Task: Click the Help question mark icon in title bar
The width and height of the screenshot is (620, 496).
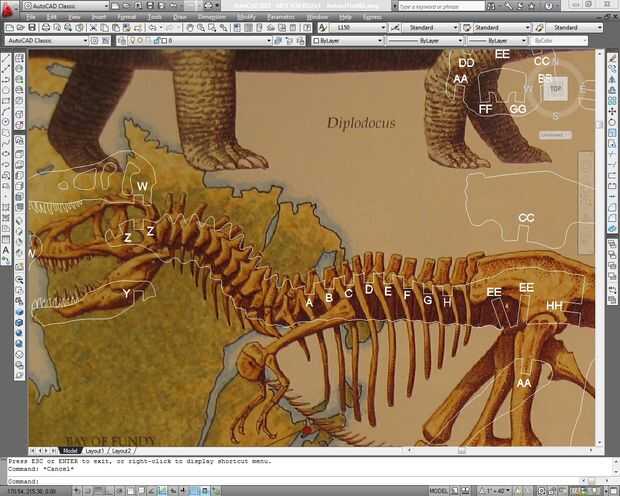Action: (x=548, y=6)
